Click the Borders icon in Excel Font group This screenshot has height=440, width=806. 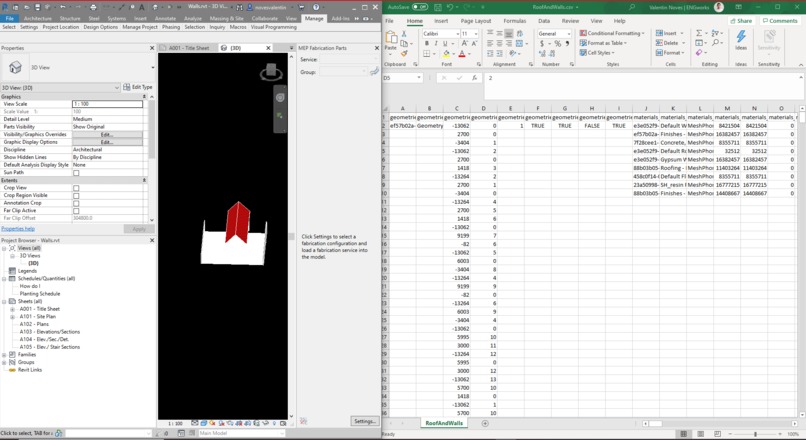click(427, 53)
